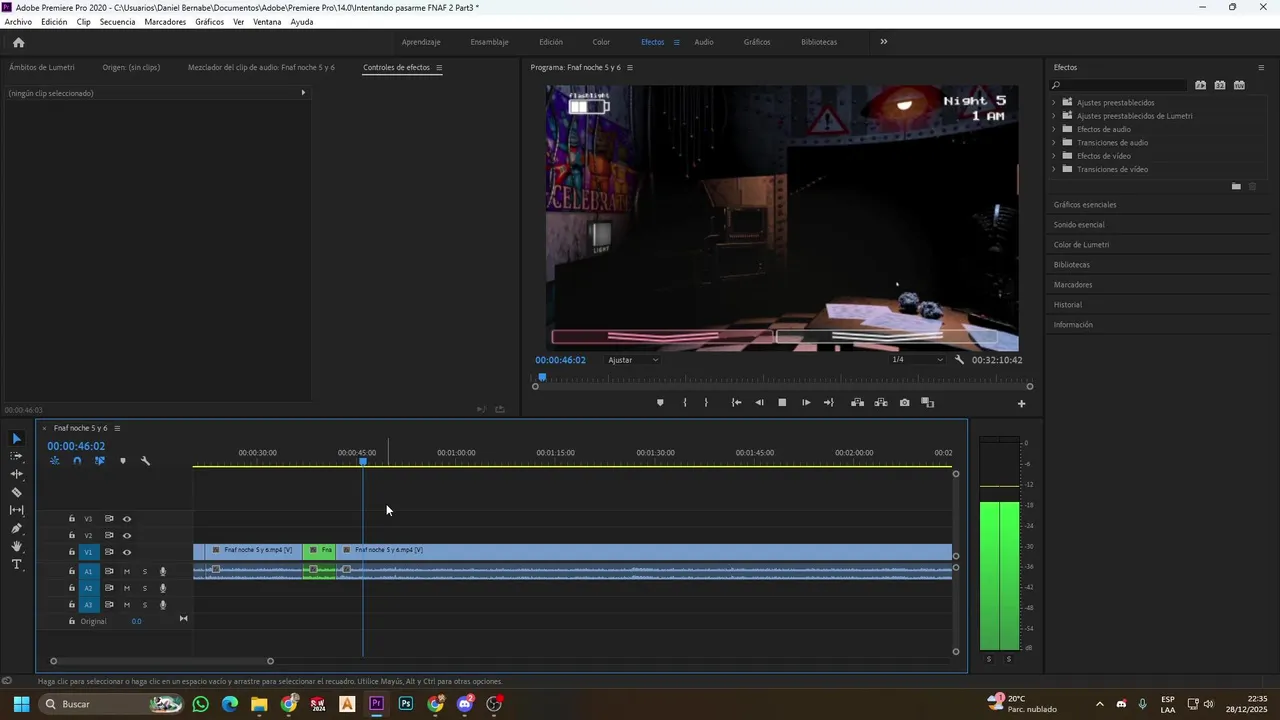Expand Ajustes preestablecidos de Lumetri folder
This screenshot has height=720, width=1280.
1054,116
